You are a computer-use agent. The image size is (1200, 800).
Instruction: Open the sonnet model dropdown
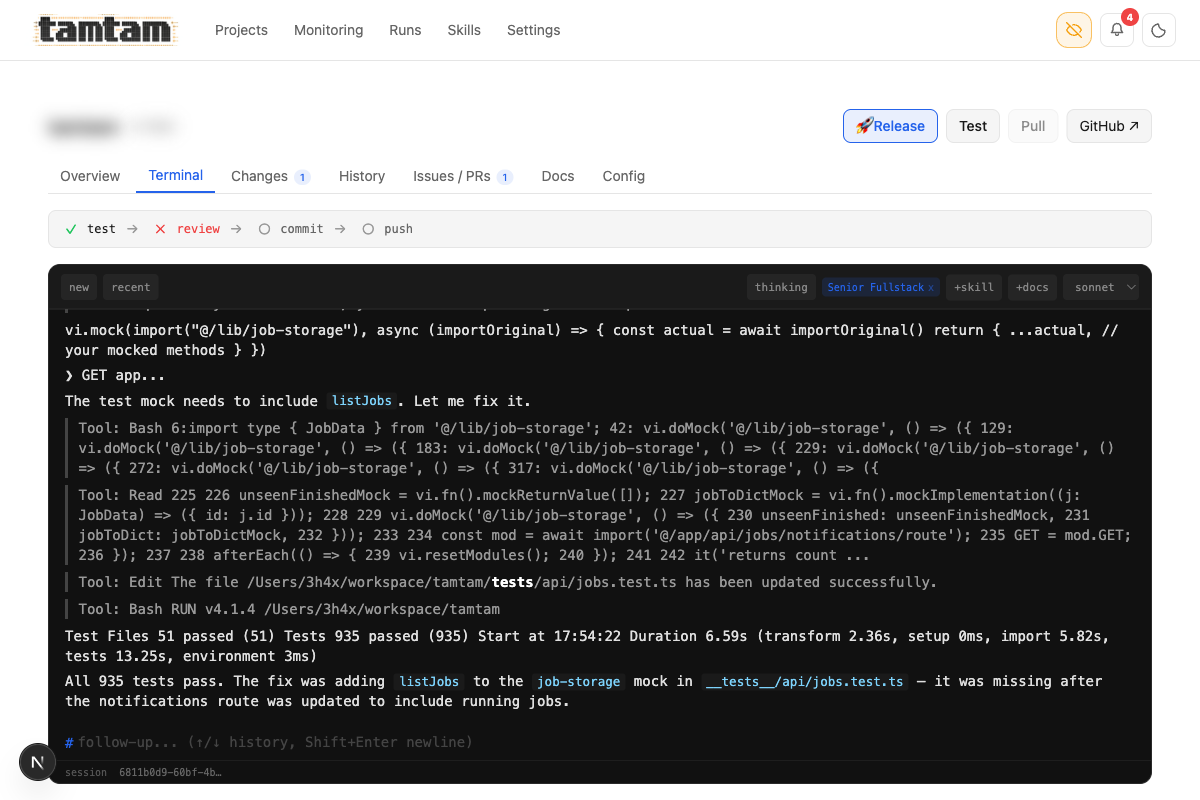1100,287
